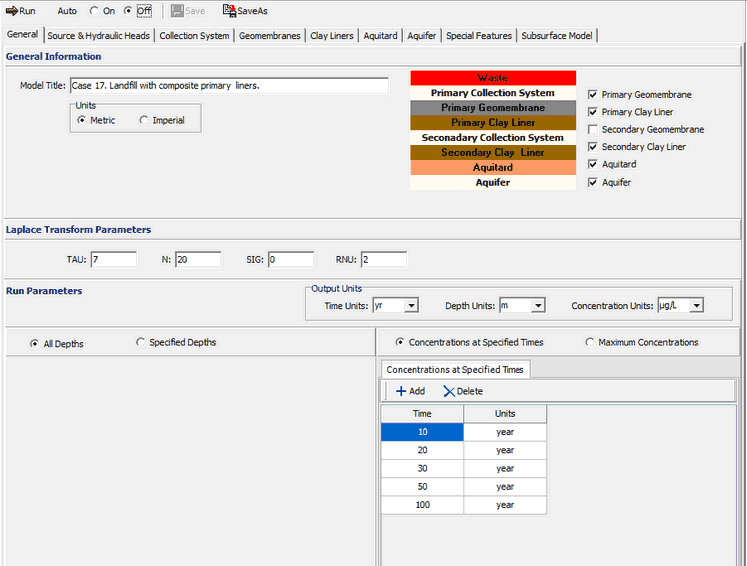Switch to the Collection System tab
This screenshot has width=747, height=566.
[x=194, y=36]
